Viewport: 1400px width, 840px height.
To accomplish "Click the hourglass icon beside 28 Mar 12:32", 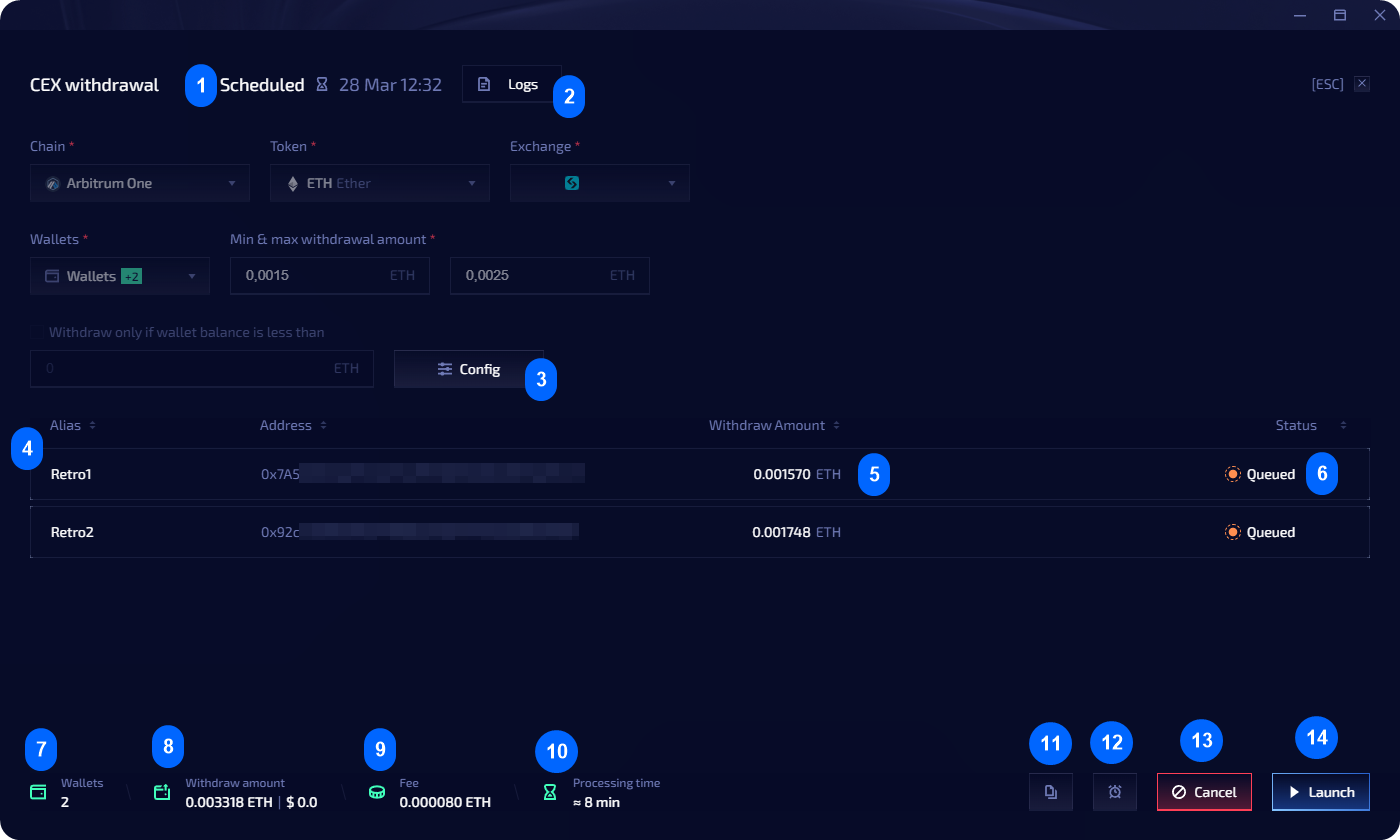I will coord(322,85).
